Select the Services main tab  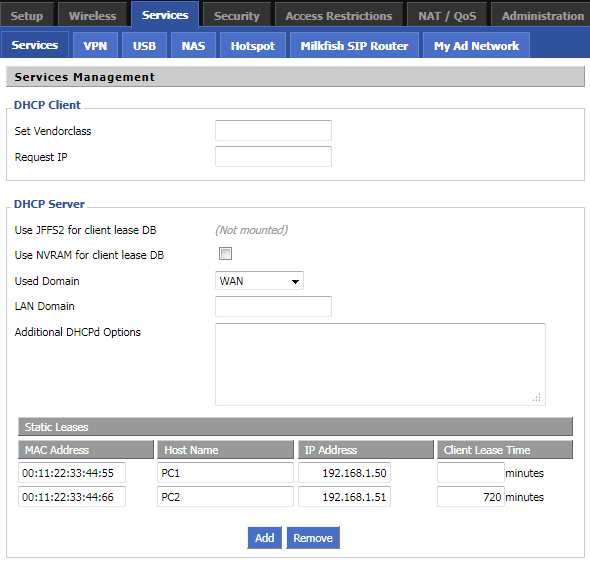point(165,15)
